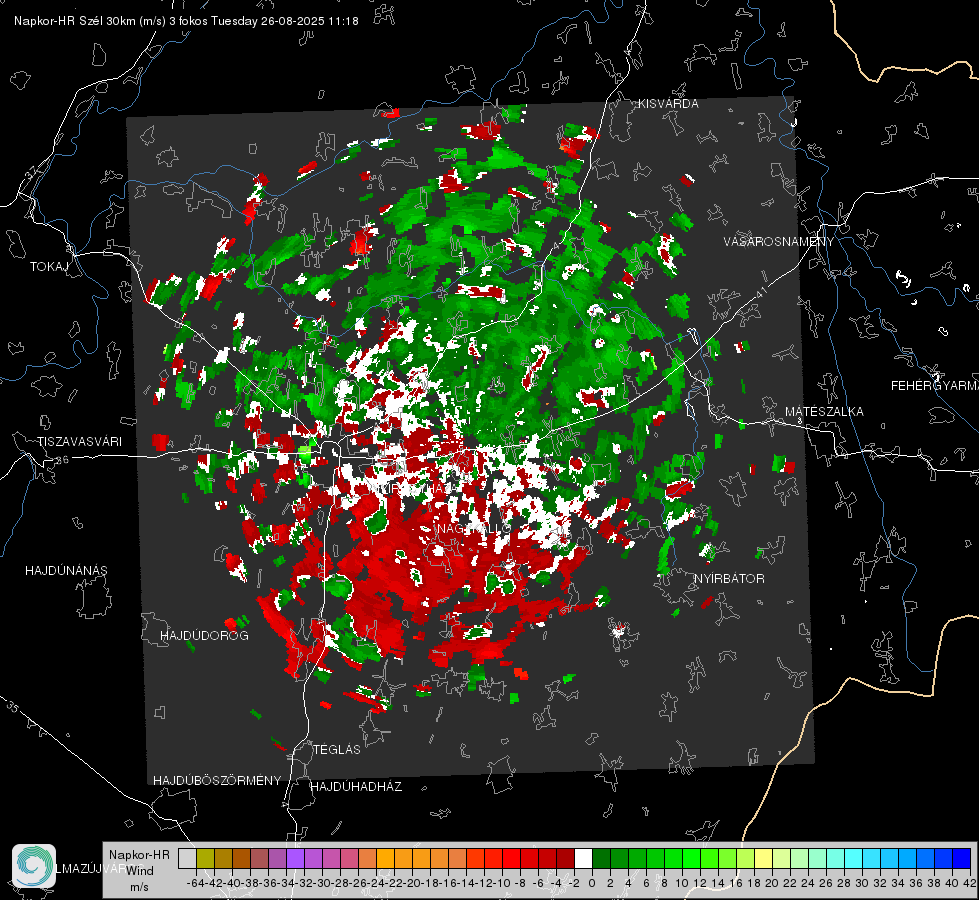Pick the purple swatch between -34 and -32
Viewport: 979px width, 900px height.
[x=295, y=858]
